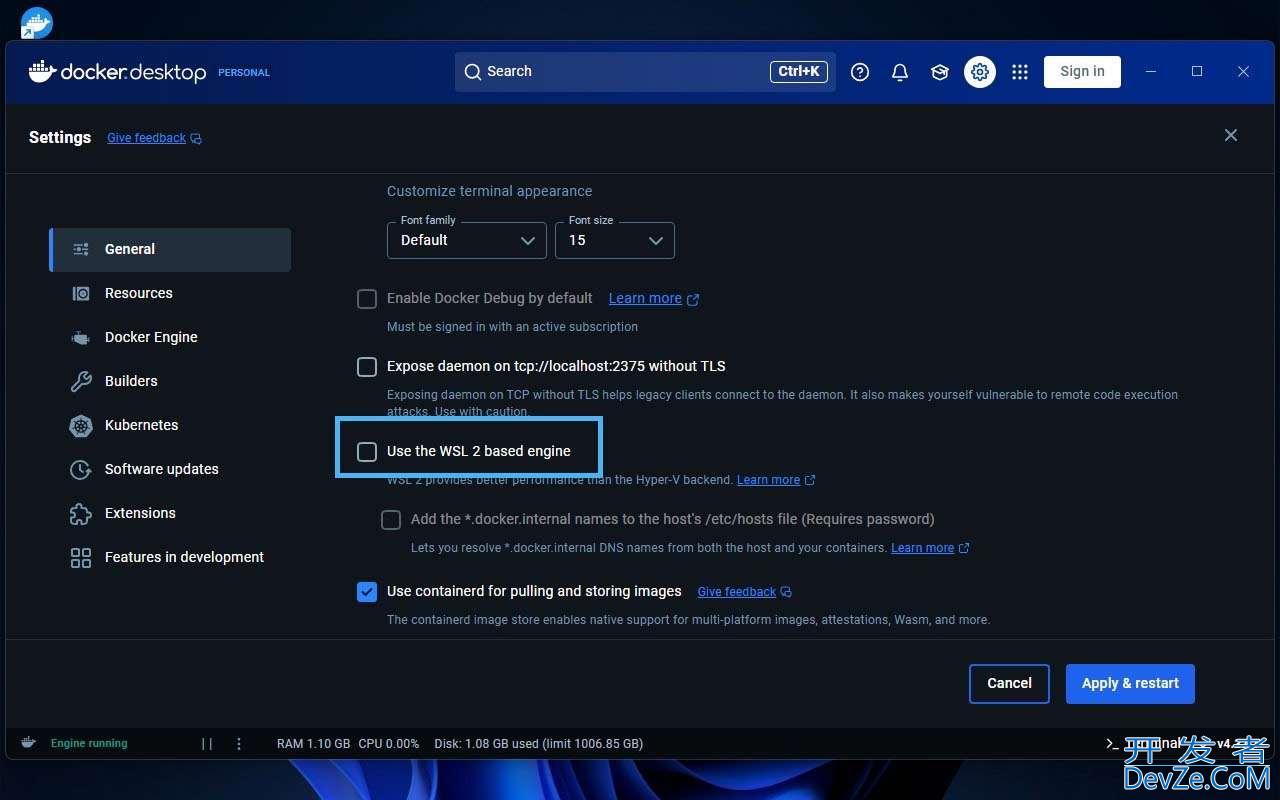Click the Kubernetes wheel icon
The width and height of the screenshot is (1280, 800).
[x=81, y=425]
